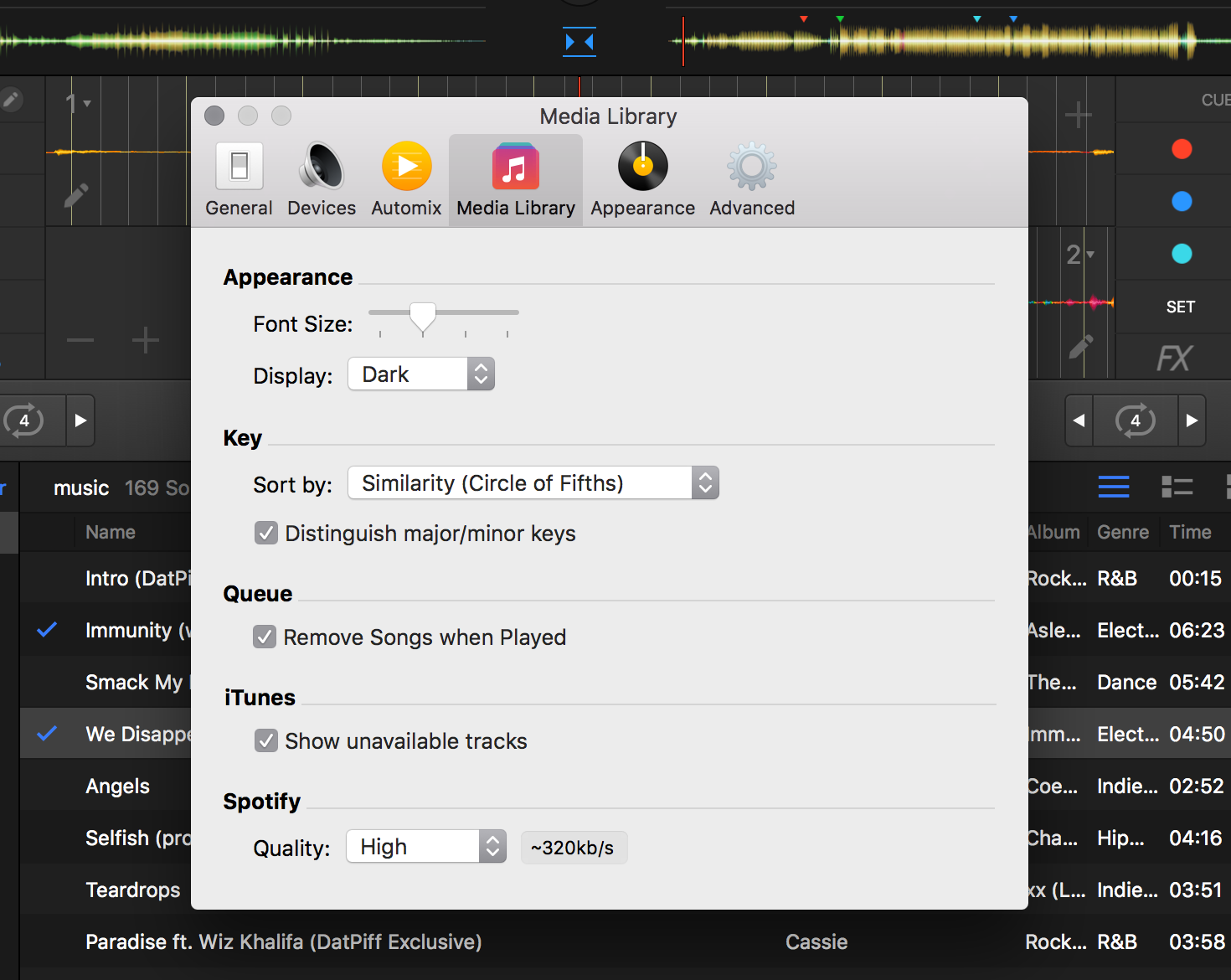The width and height of the screenshot is (1231, 980).
Task: Select the red cue point
Action: [1182, 149]
